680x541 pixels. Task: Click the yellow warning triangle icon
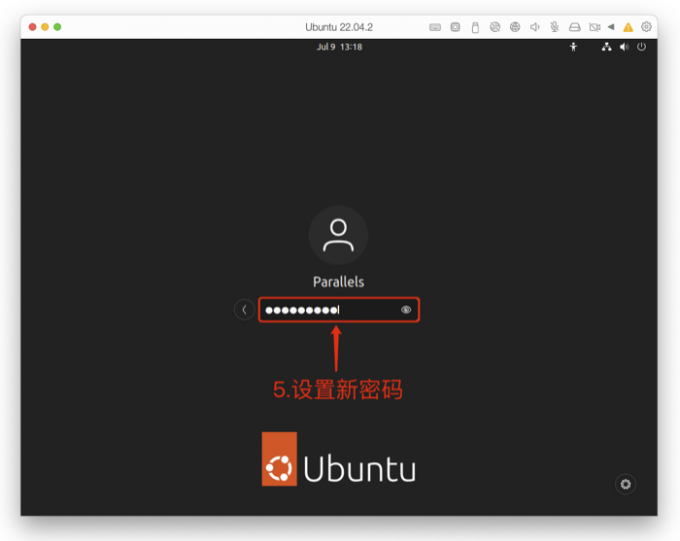pyautogui.click(x=628, y=27)
